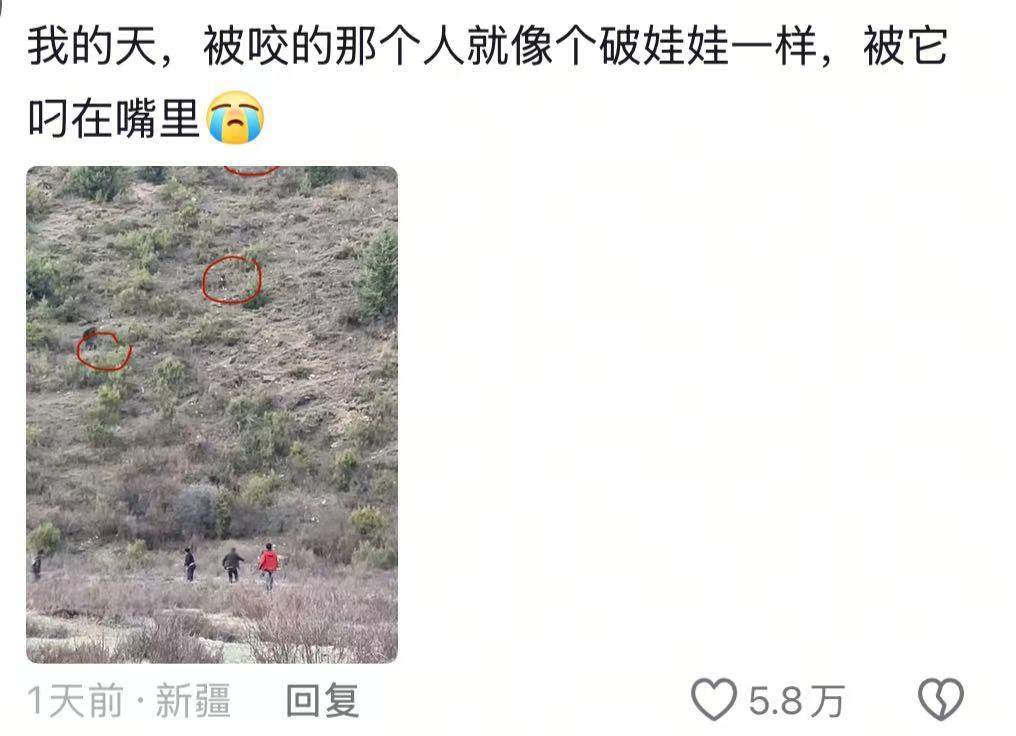Select the comment text starting with 我的天
Viewport: 1016px width, 736px height.
point(487,82)
